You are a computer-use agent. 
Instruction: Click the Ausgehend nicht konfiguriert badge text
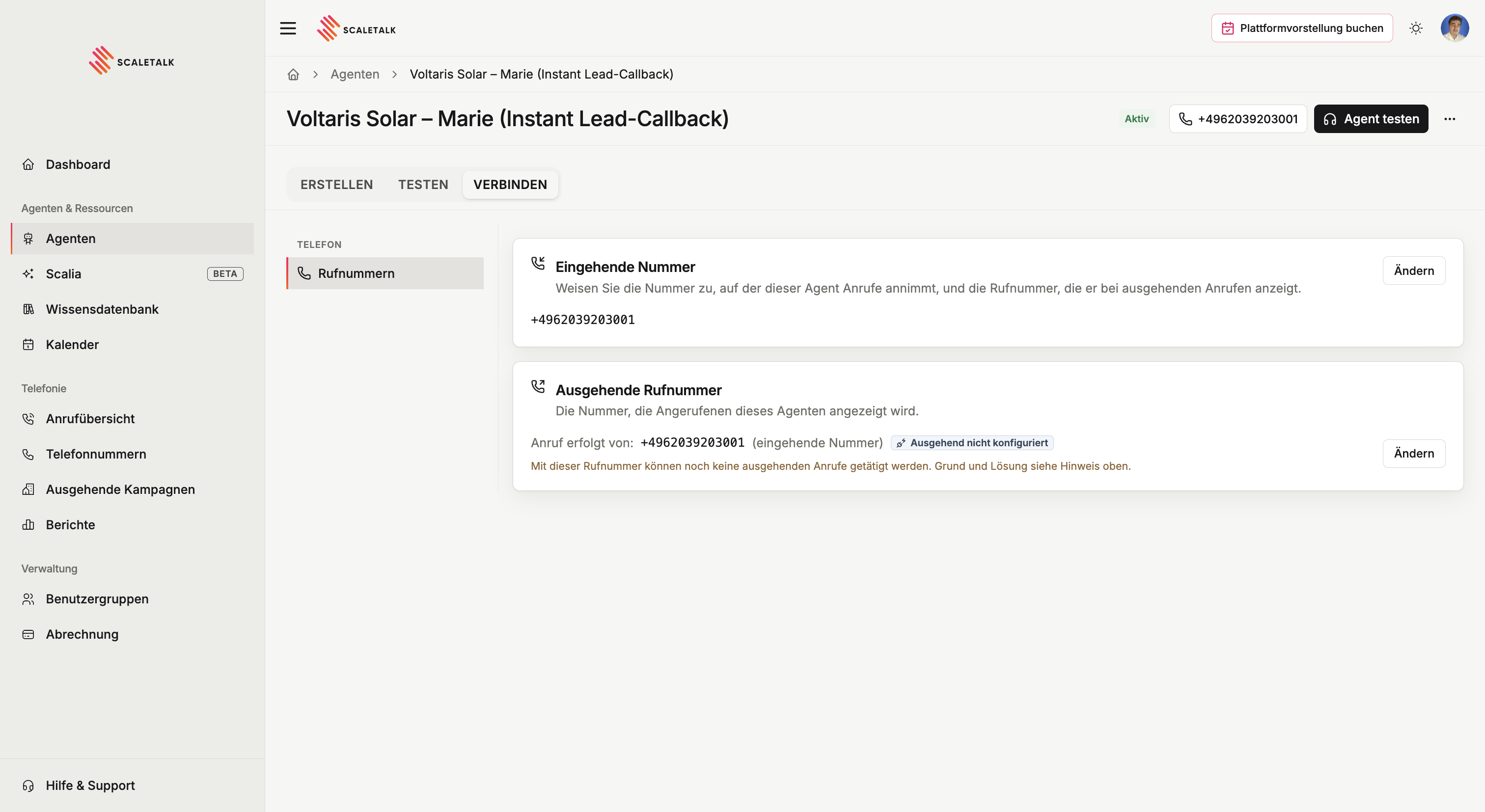coord(979,443)
